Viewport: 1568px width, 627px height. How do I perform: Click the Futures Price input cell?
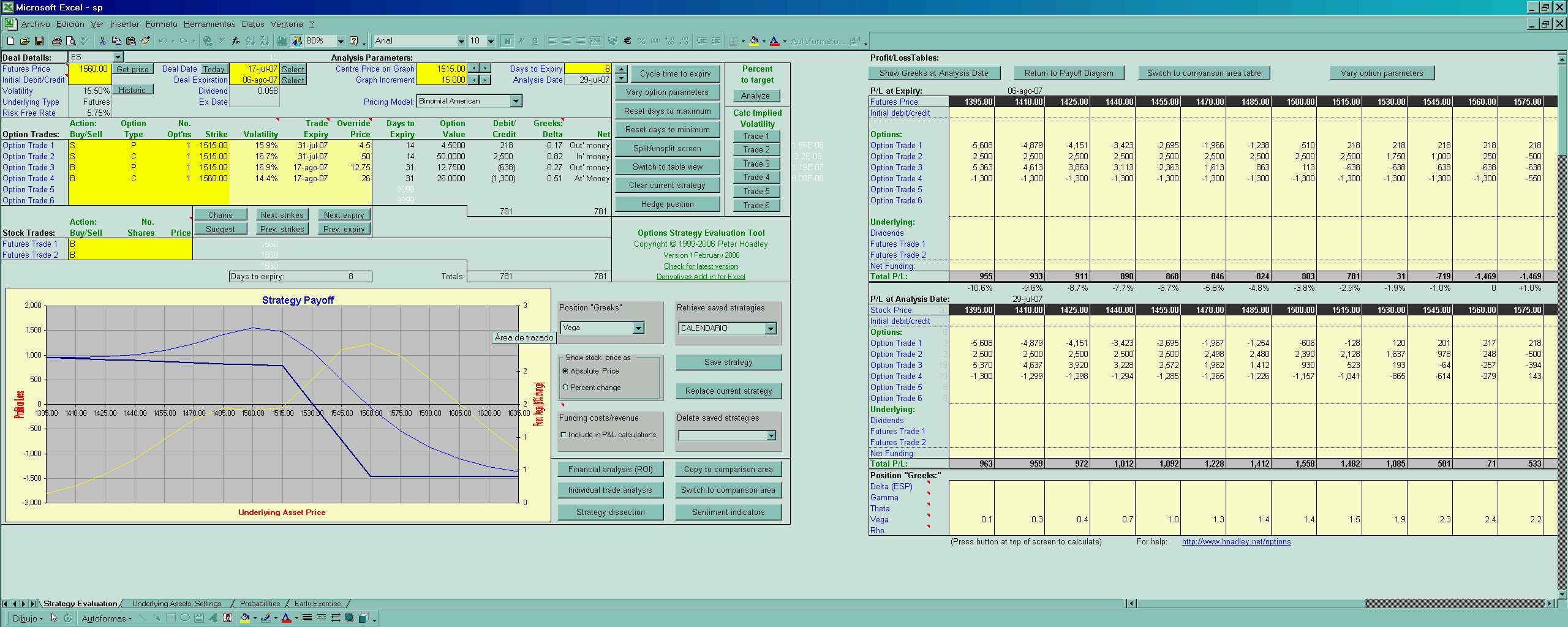(89, 69)
